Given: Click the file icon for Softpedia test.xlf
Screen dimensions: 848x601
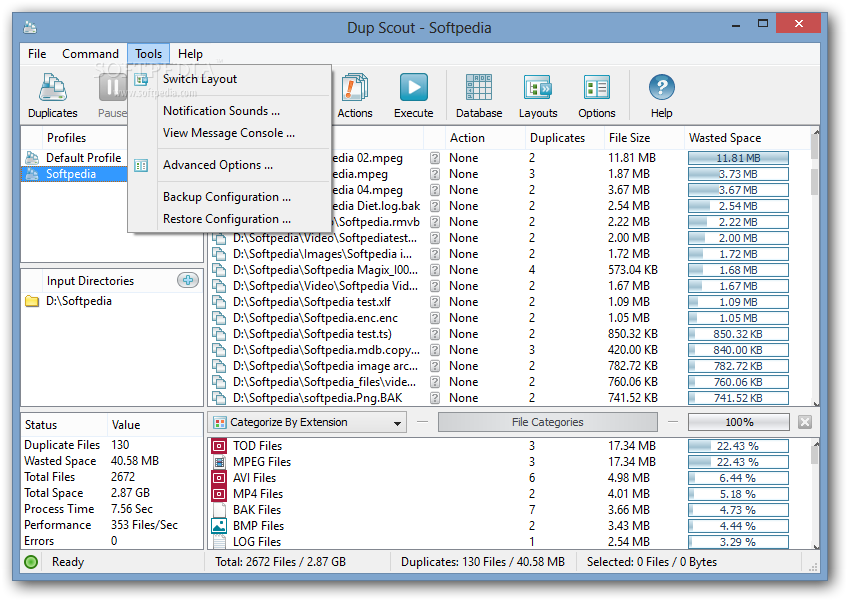Looking at the screenshot, I should coord(219,302).
